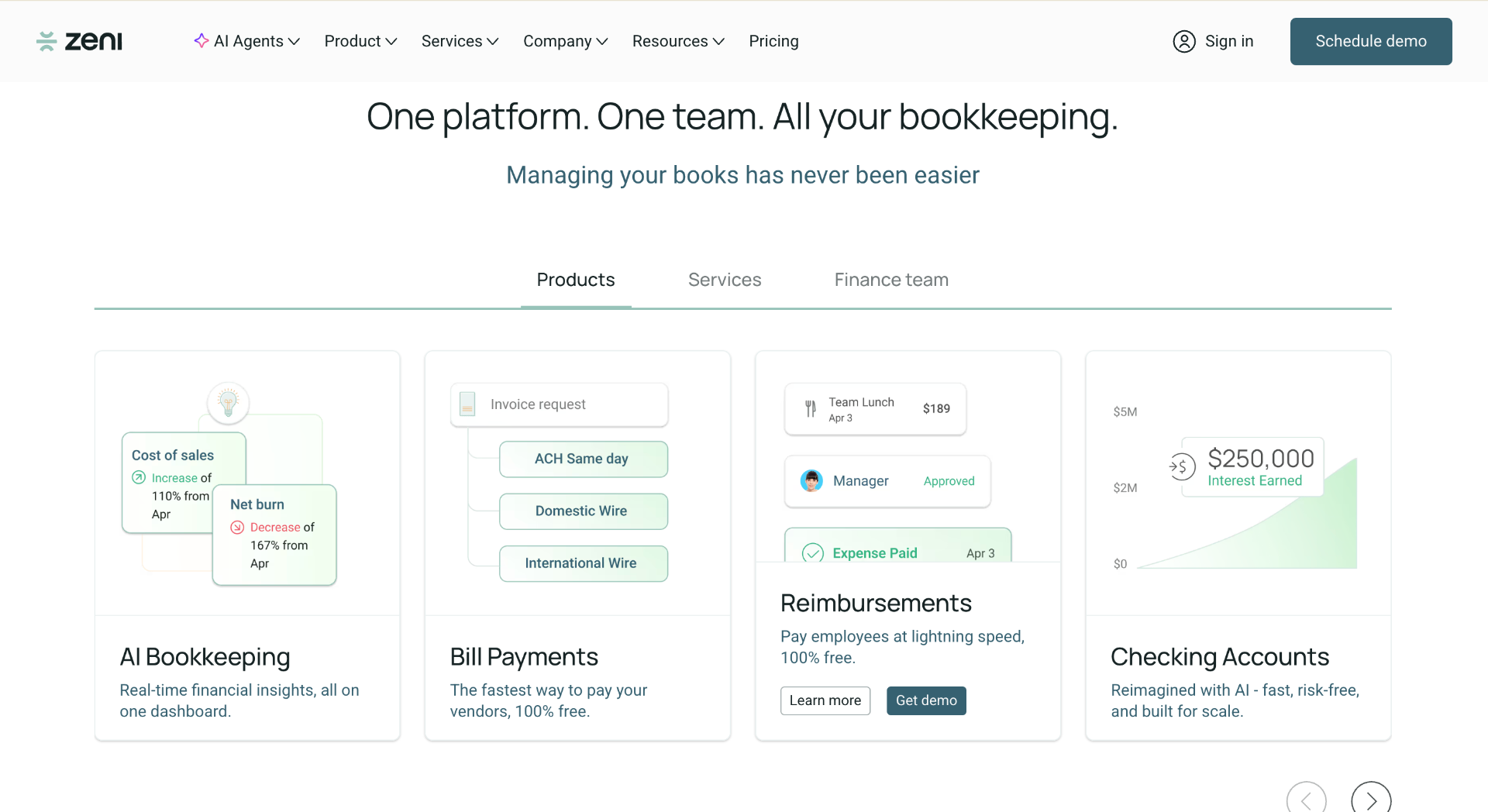Viewport: 1488px width, 812px height.
Task: Select the Services tab below the heading
Action: tap(725, 280)
